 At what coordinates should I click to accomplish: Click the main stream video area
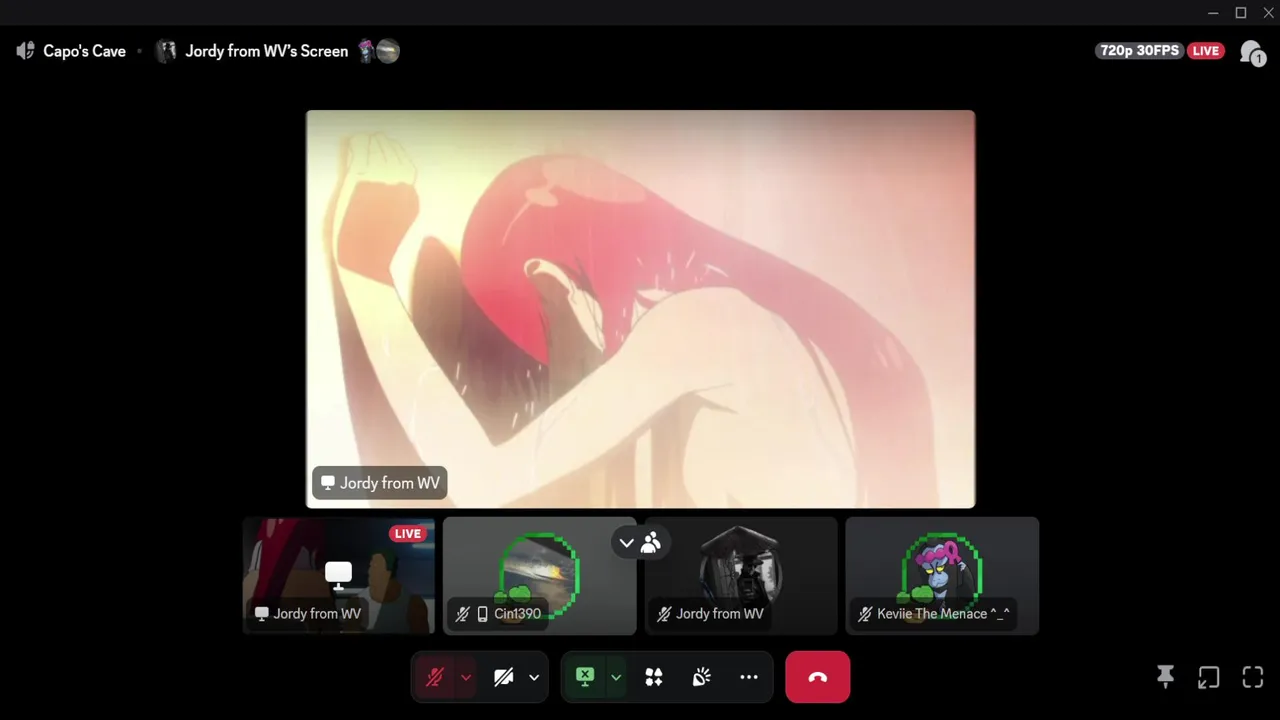point(640,309)
